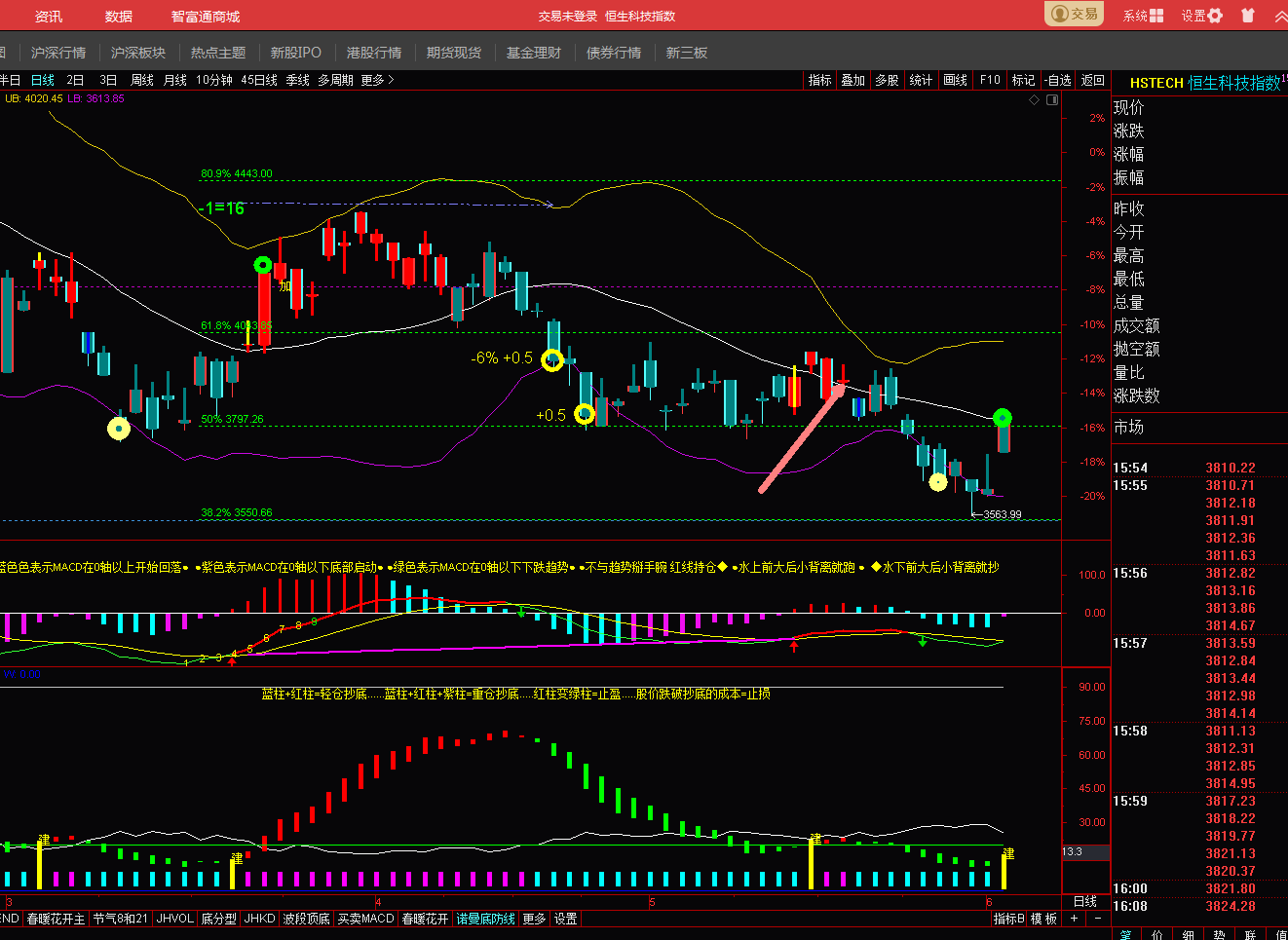Click the green circle marker on the last candle
This screenshot has width=1288, height=940.
point(1003,418)
